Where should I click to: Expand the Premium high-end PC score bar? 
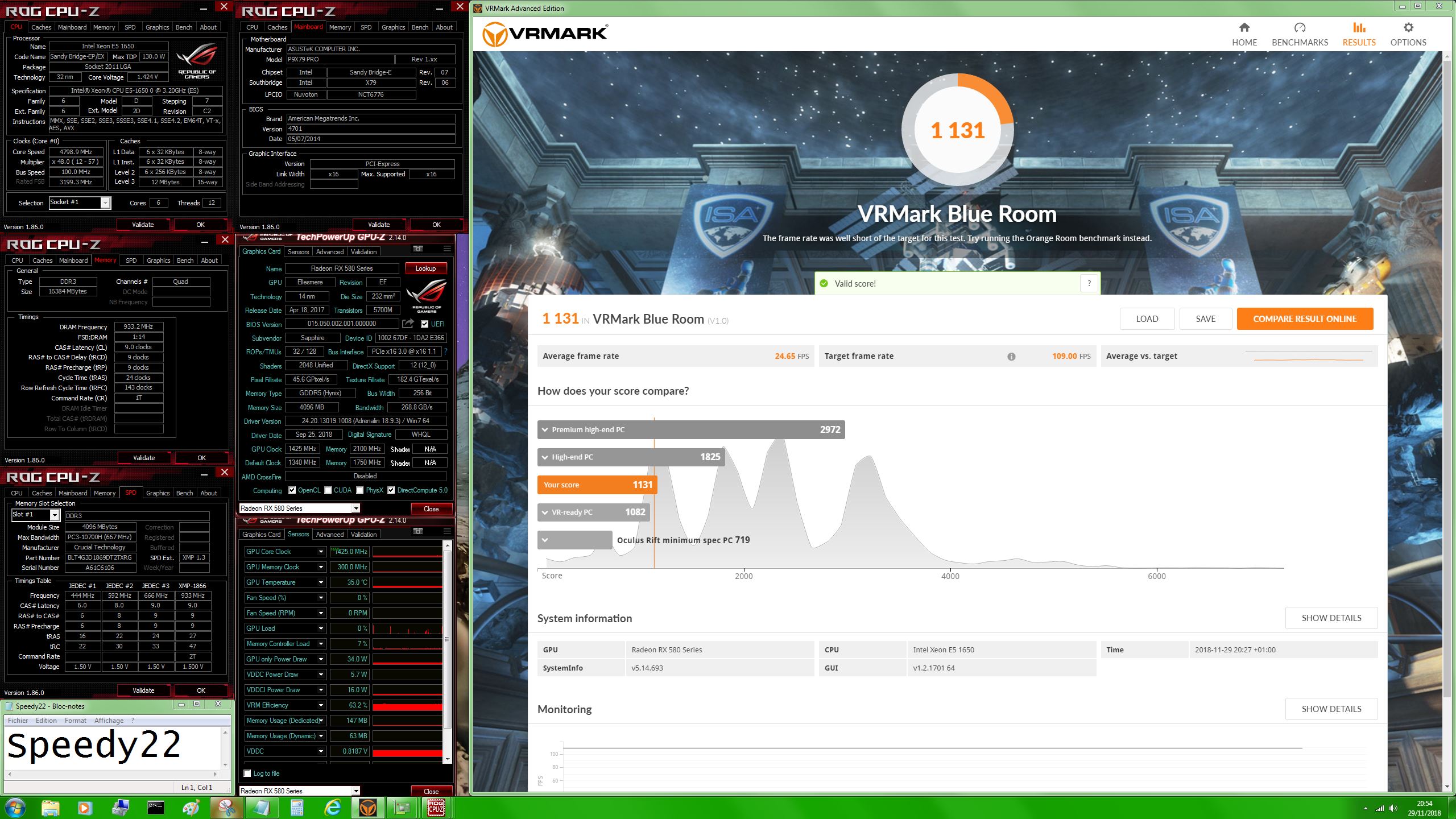point(691,429)
